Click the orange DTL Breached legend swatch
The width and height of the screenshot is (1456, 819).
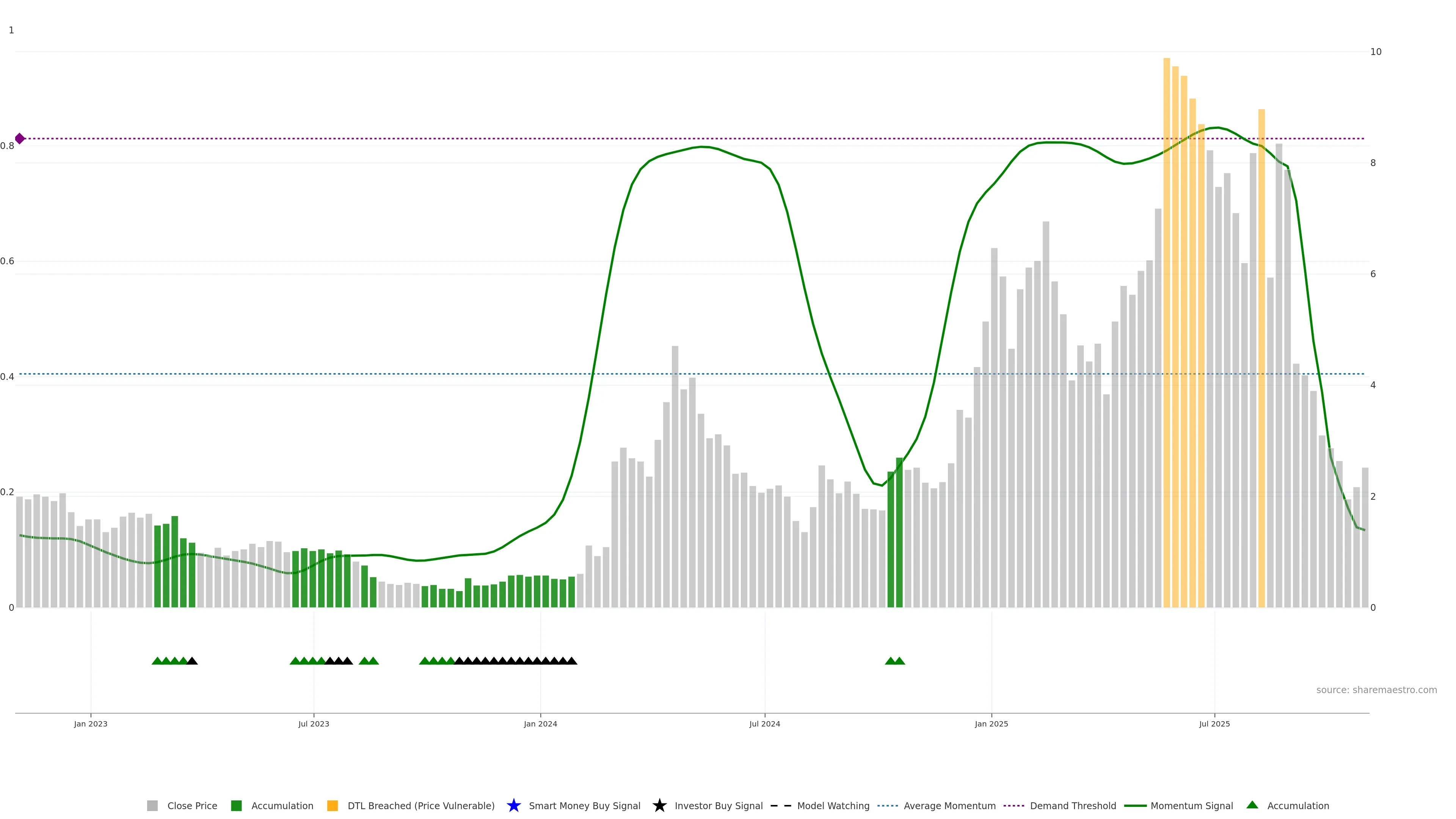[x=333, y=805]
